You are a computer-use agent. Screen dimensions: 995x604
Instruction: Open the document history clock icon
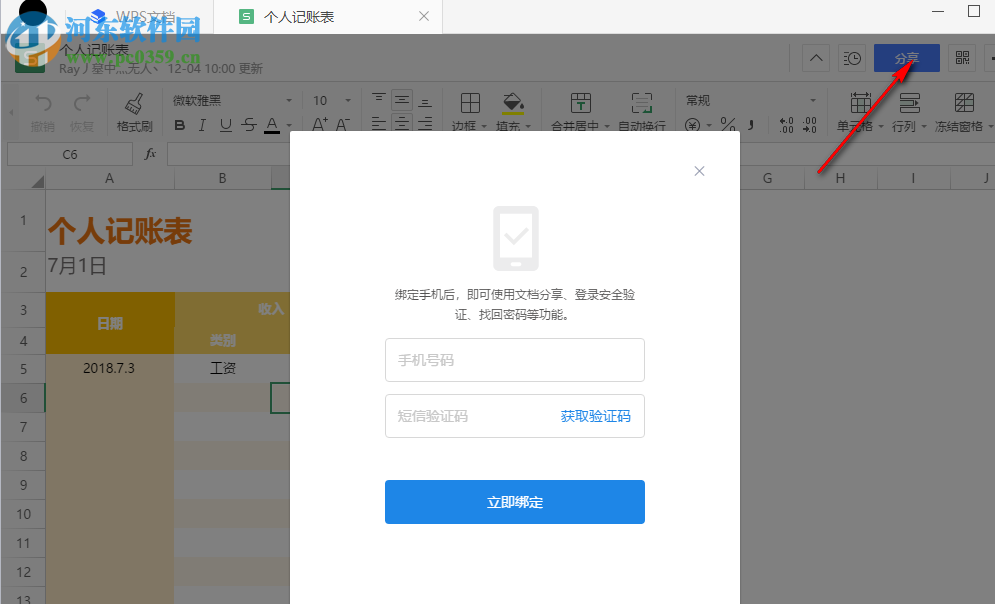click(x=851, y=58)
